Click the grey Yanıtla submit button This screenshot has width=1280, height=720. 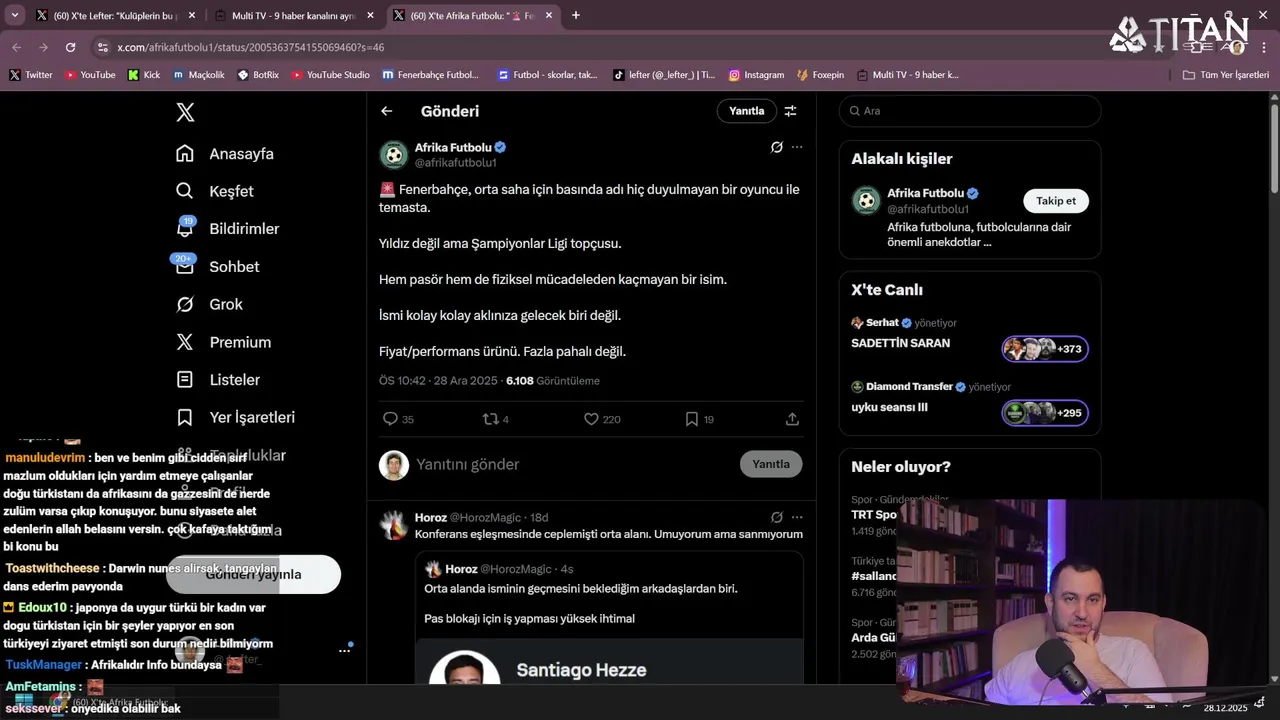click(771, 464)
